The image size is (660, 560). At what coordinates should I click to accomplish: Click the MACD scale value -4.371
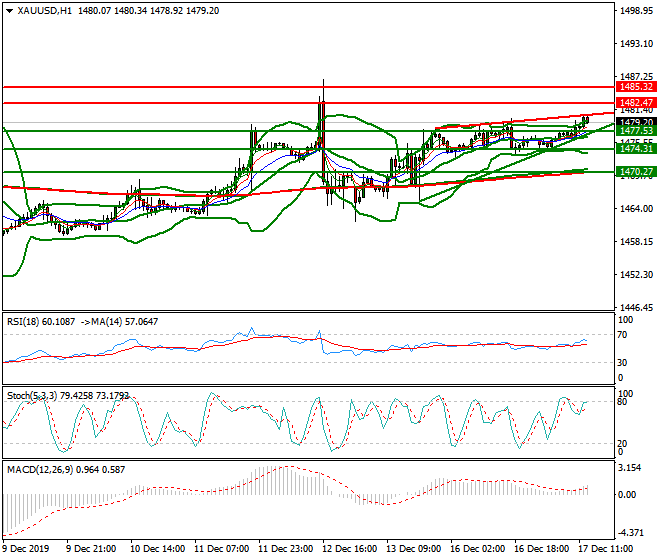pos(630,533)
